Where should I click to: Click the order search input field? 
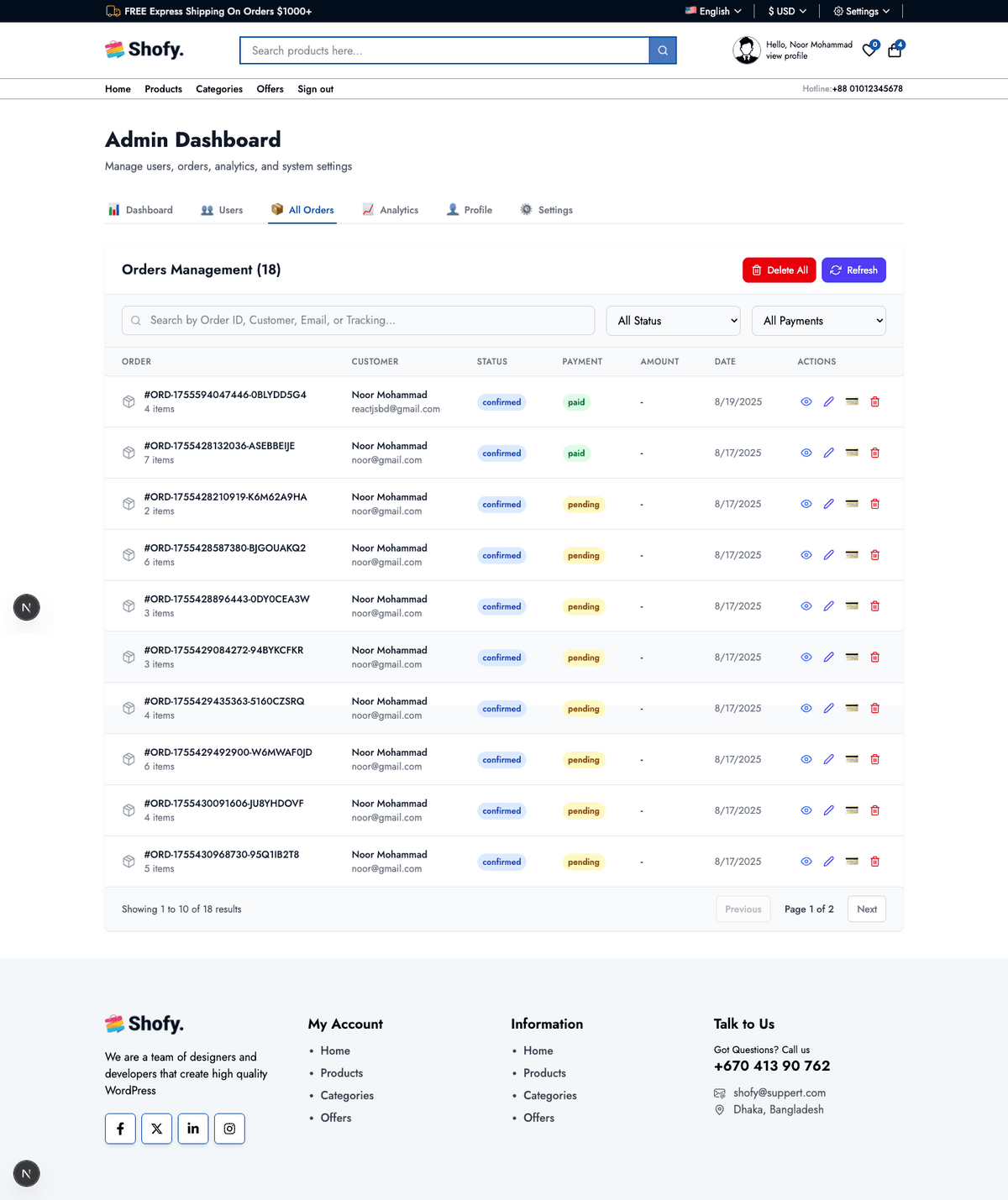pyautogui.click(x=358, y=321)
